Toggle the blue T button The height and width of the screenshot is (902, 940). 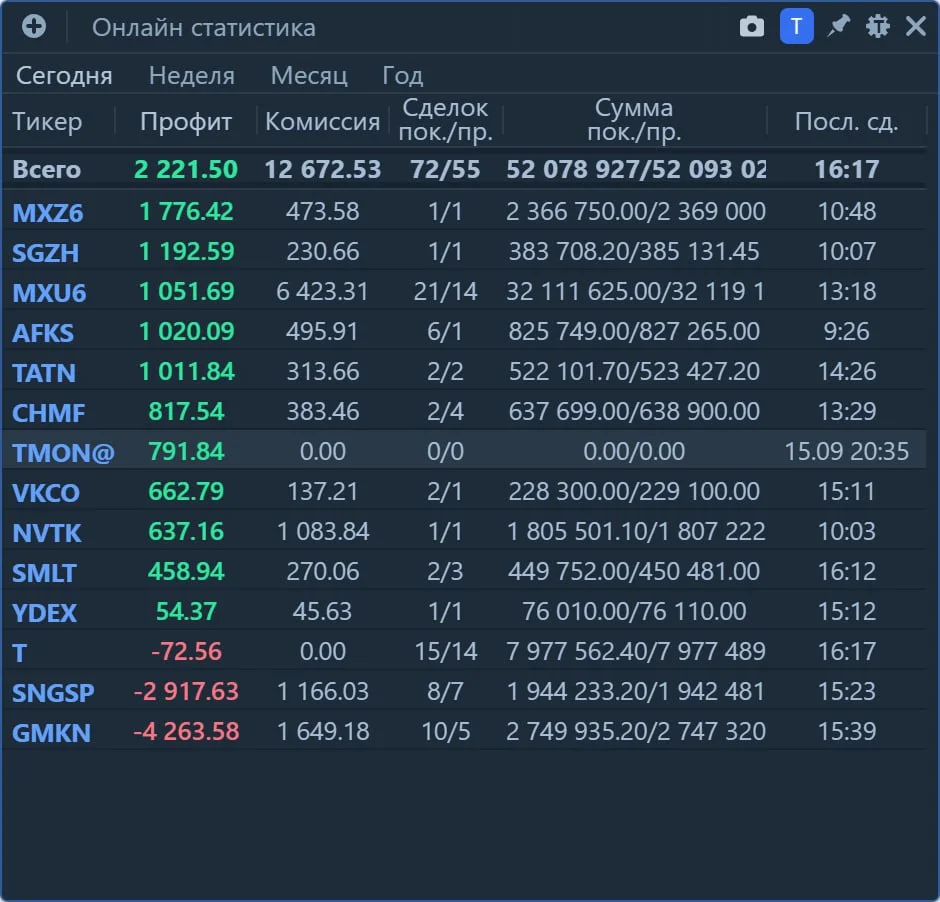pyautogui.click(x=796, y=26)
